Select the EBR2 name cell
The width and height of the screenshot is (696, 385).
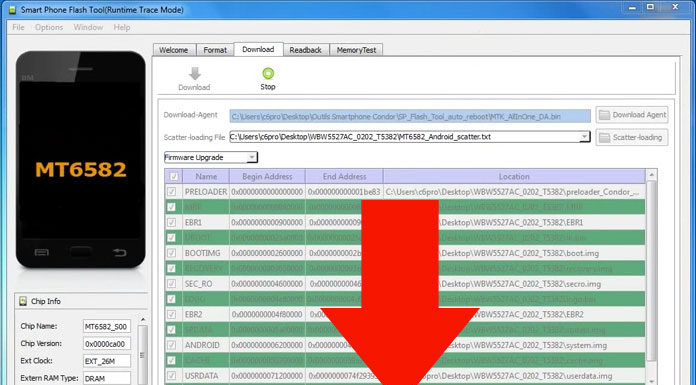[206, 314]
